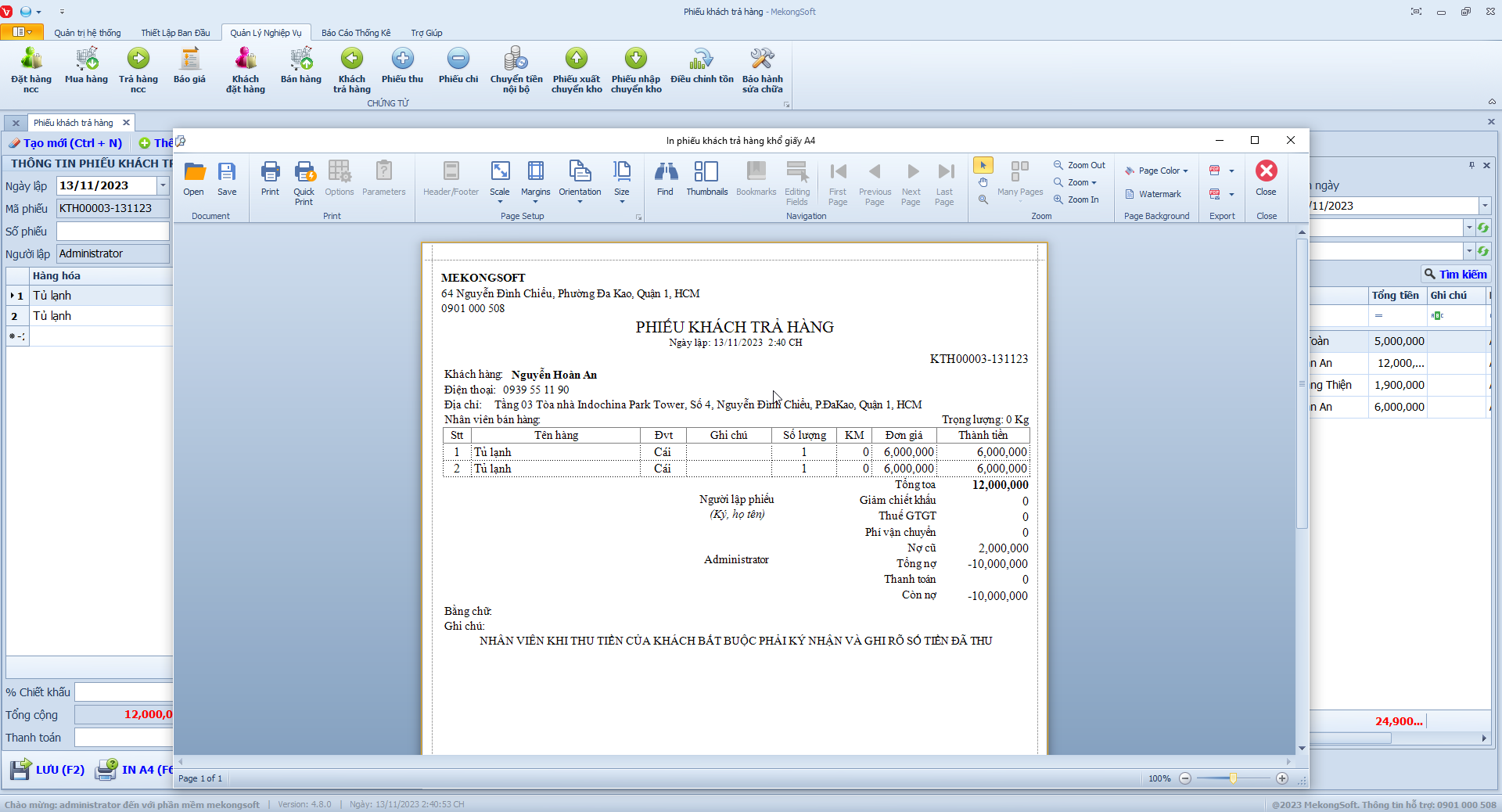Select the hand pan tool
This screenshot has width=1502, height=812.
pyautogui.click(x=983, y=182)
